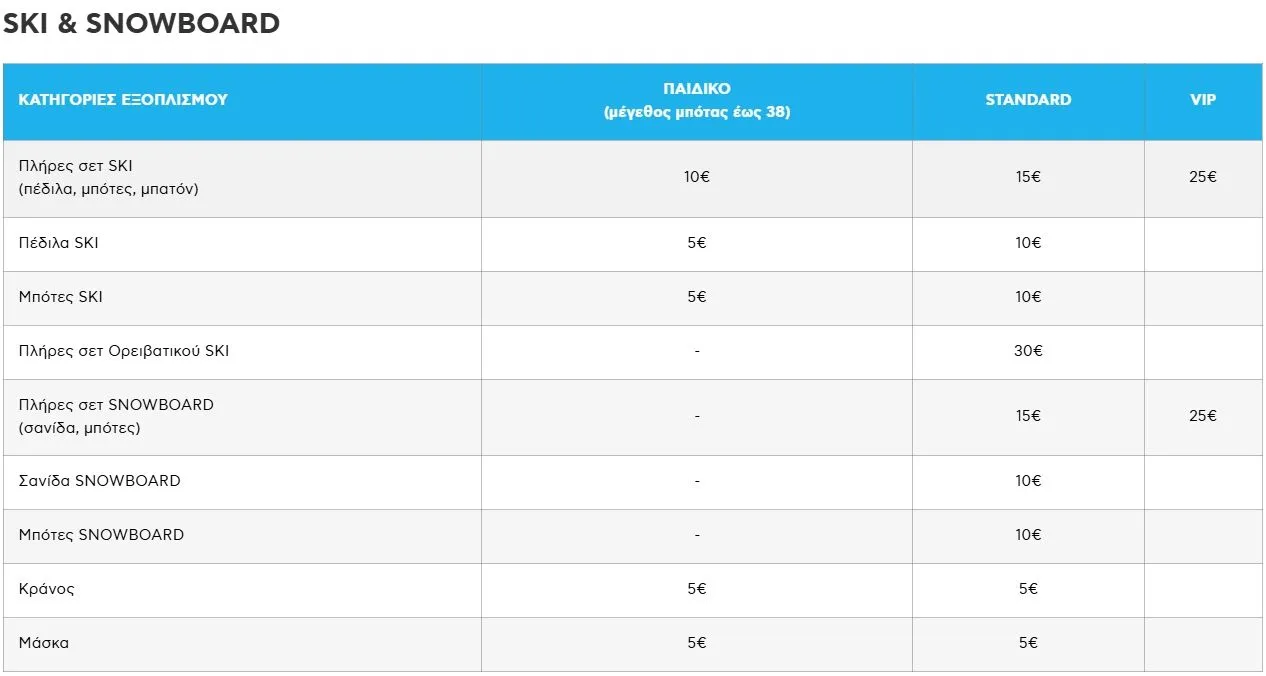Click the 25€ VIP price for SNOWBOARD set

point(1203,416)
